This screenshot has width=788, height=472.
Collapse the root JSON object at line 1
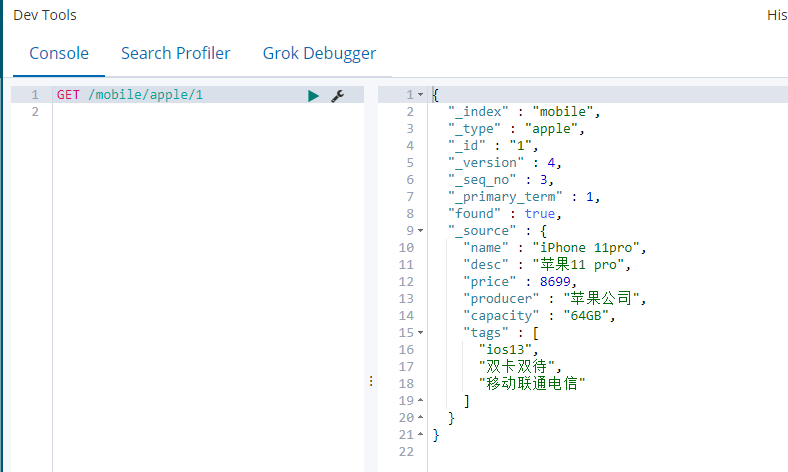point(421,95)
